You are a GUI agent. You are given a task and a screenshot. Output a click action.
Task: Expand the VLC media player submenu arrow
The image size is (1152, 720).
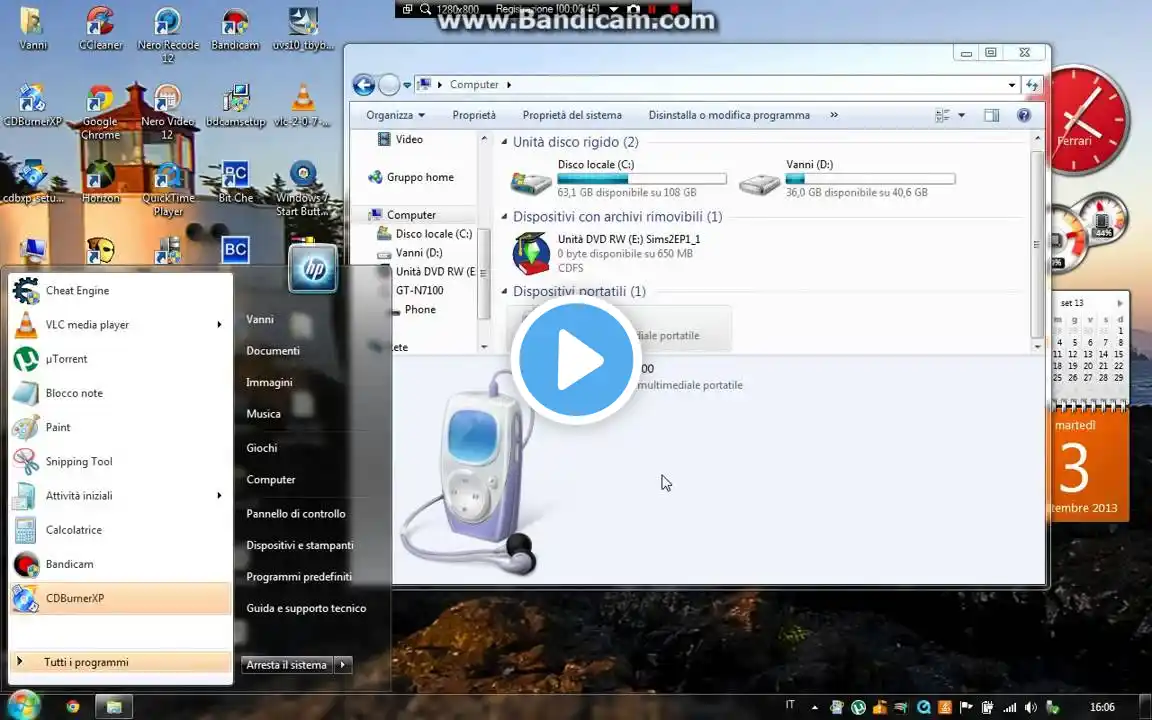coord(219,325)
